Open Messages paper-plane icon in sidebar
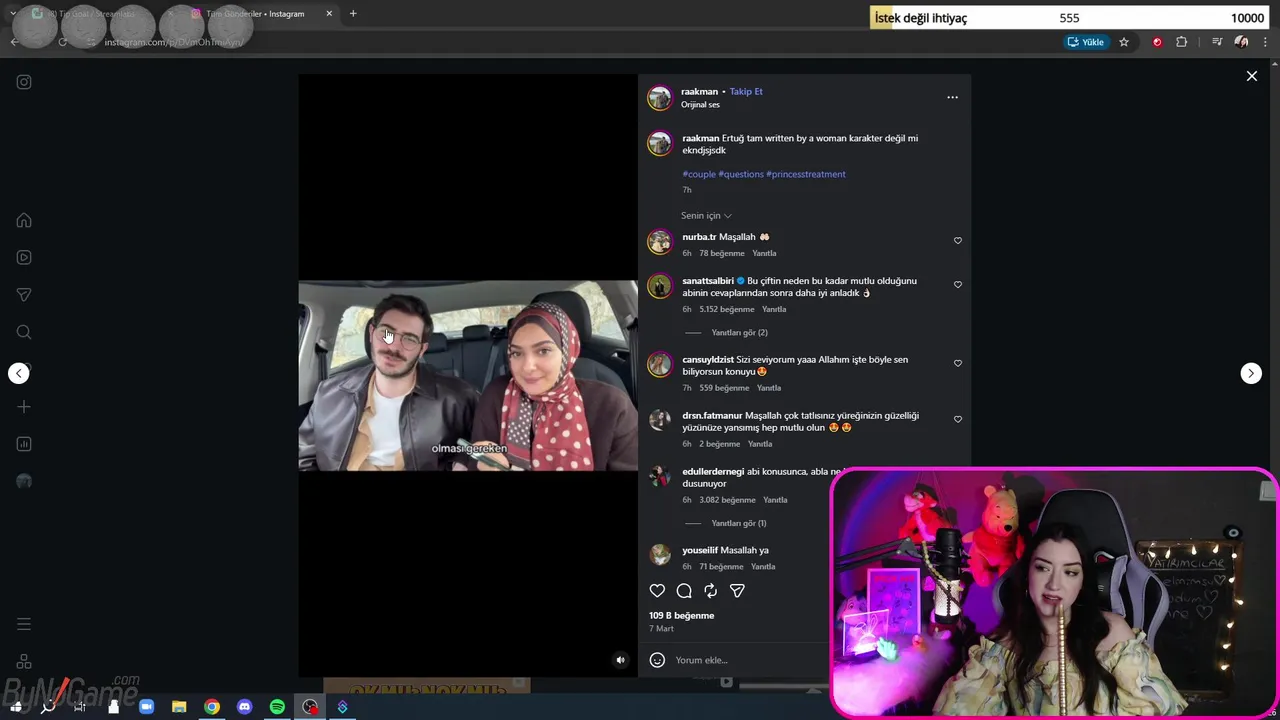The width and height of the screenshot is (1280, 720). (24, 295)
